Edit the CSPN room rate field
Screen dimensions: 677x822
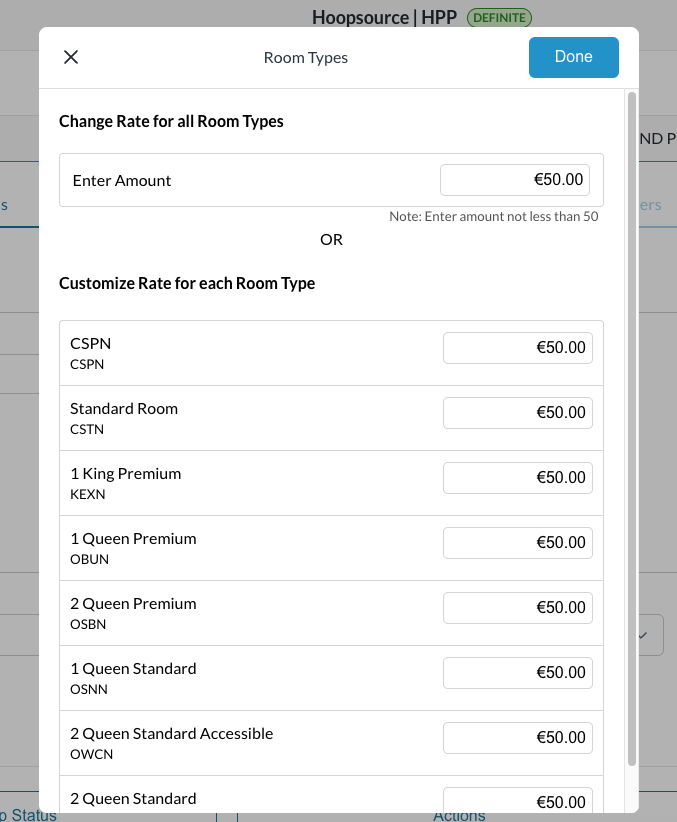tap(517, 347)
